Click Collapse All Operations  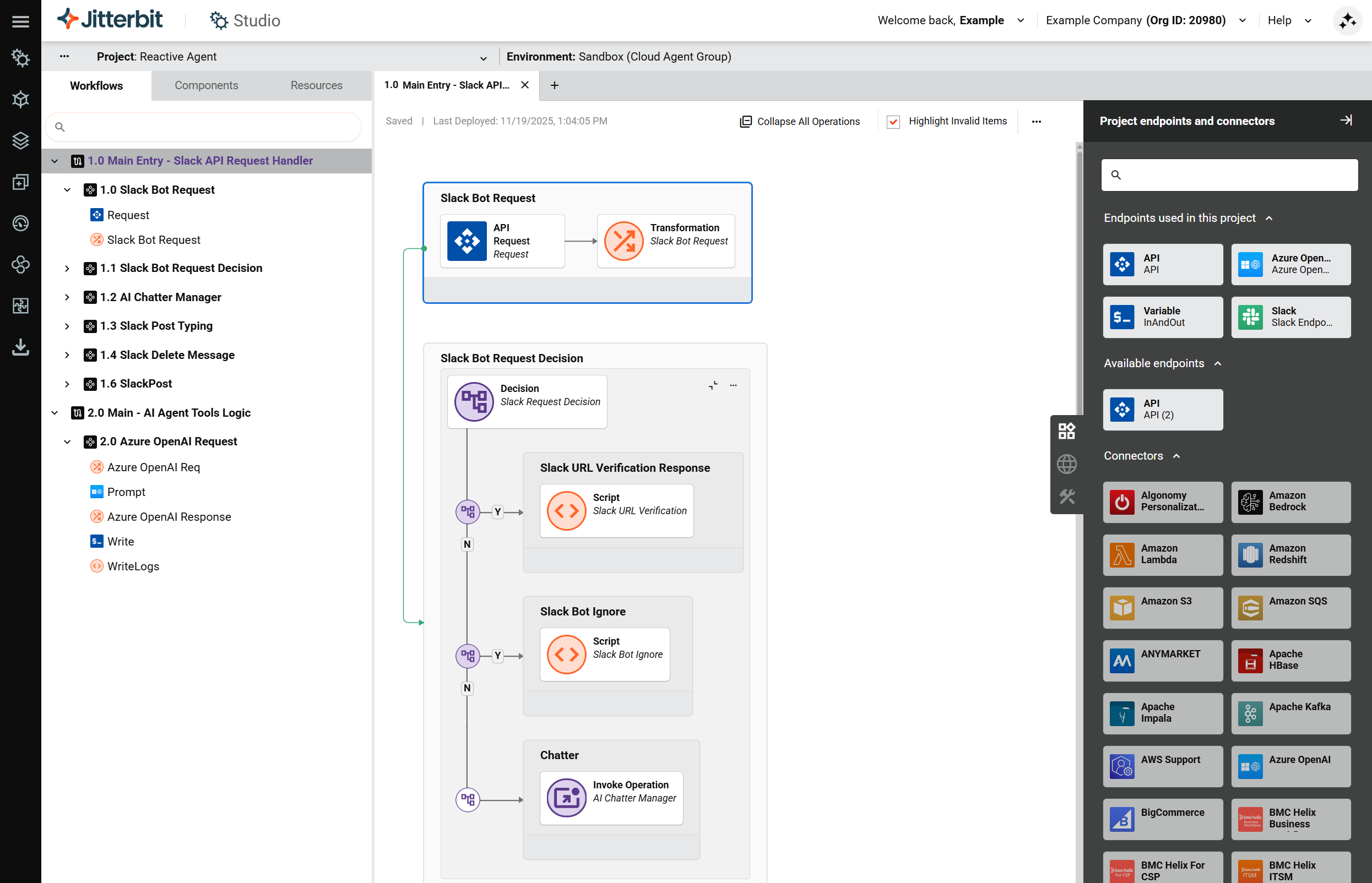800,122
